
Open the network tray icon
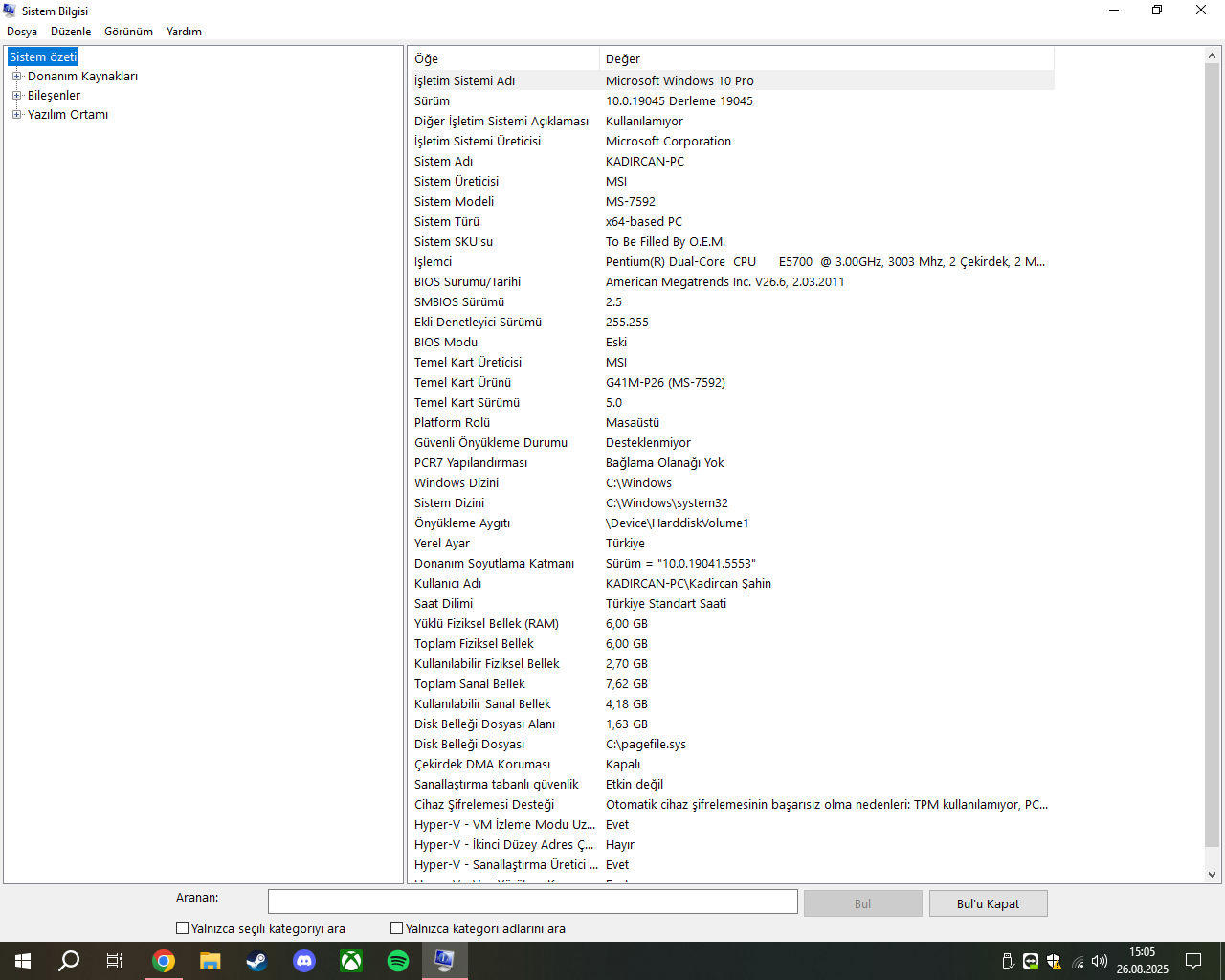pos(1078,961)
